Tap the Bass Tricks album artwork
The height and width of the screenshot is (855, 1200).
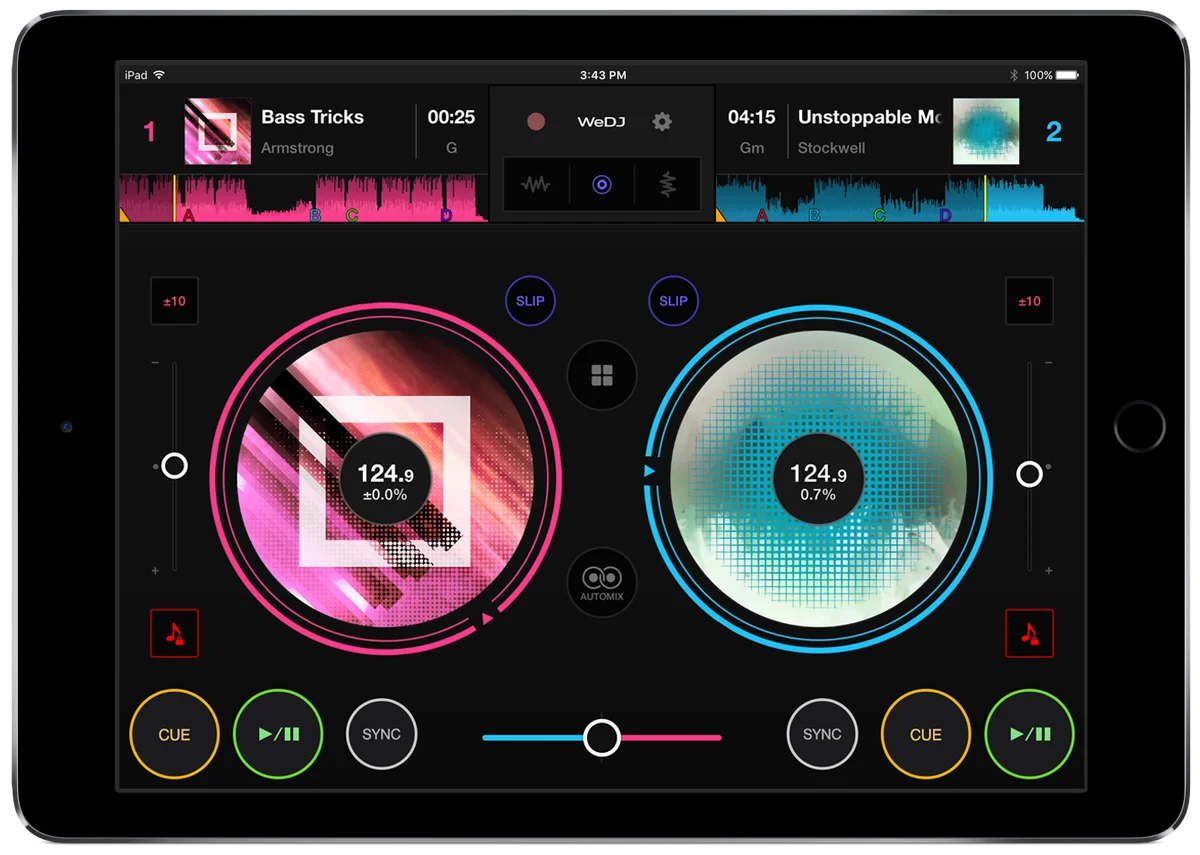pyautogui.click(x=217, y=131)
